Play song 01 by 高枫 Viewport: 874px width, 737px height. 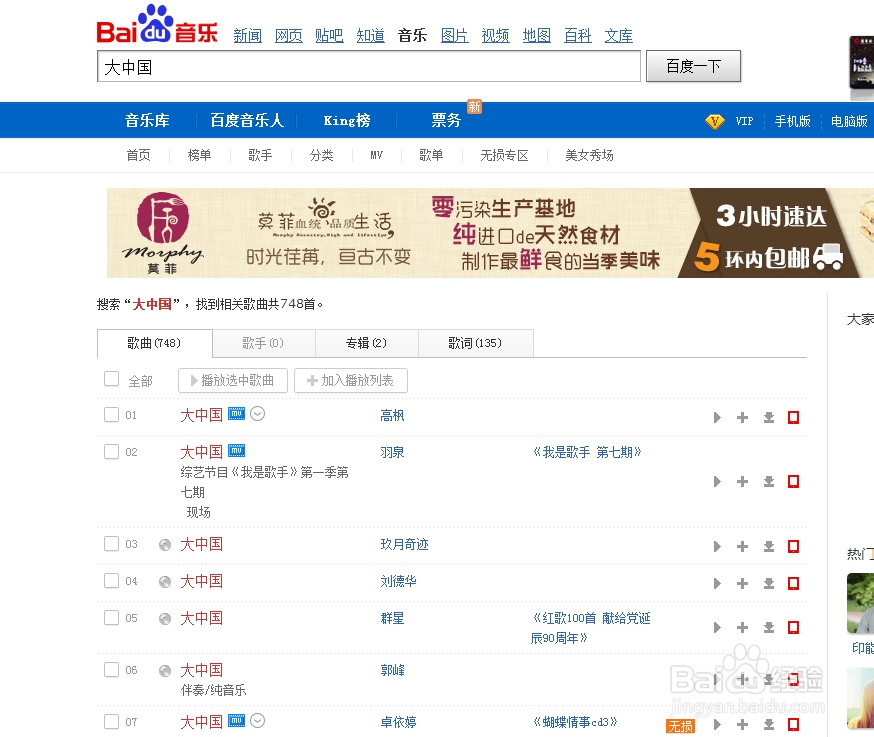point(717,418)
